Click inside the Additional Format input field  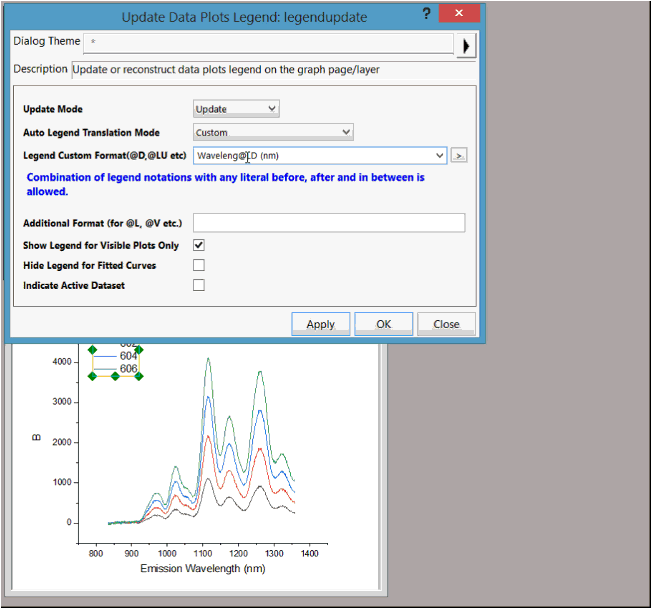pyautogui.click(x=328, y=222)
